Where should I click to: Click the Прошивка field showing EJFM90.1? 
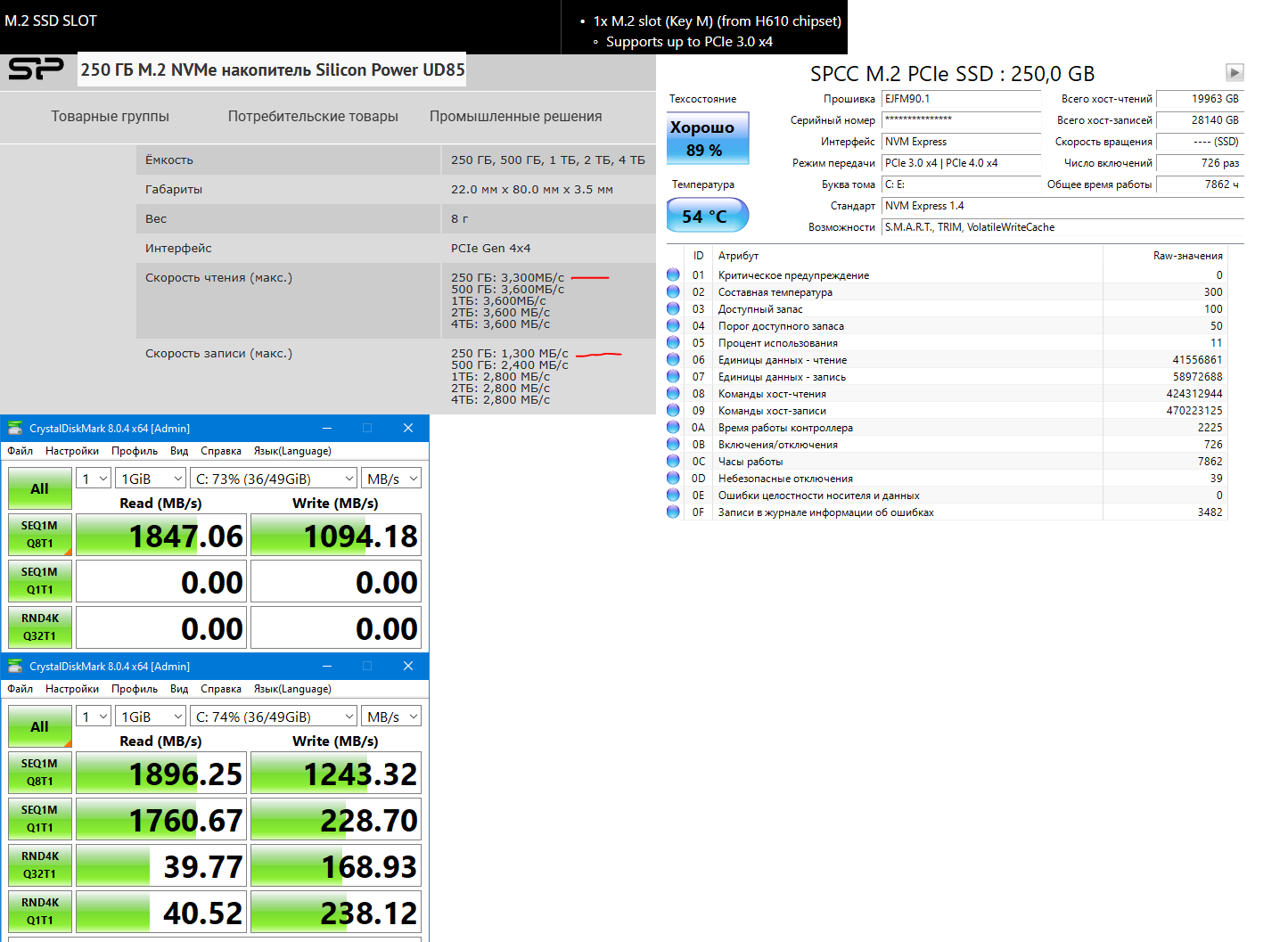tap(961, 99)
